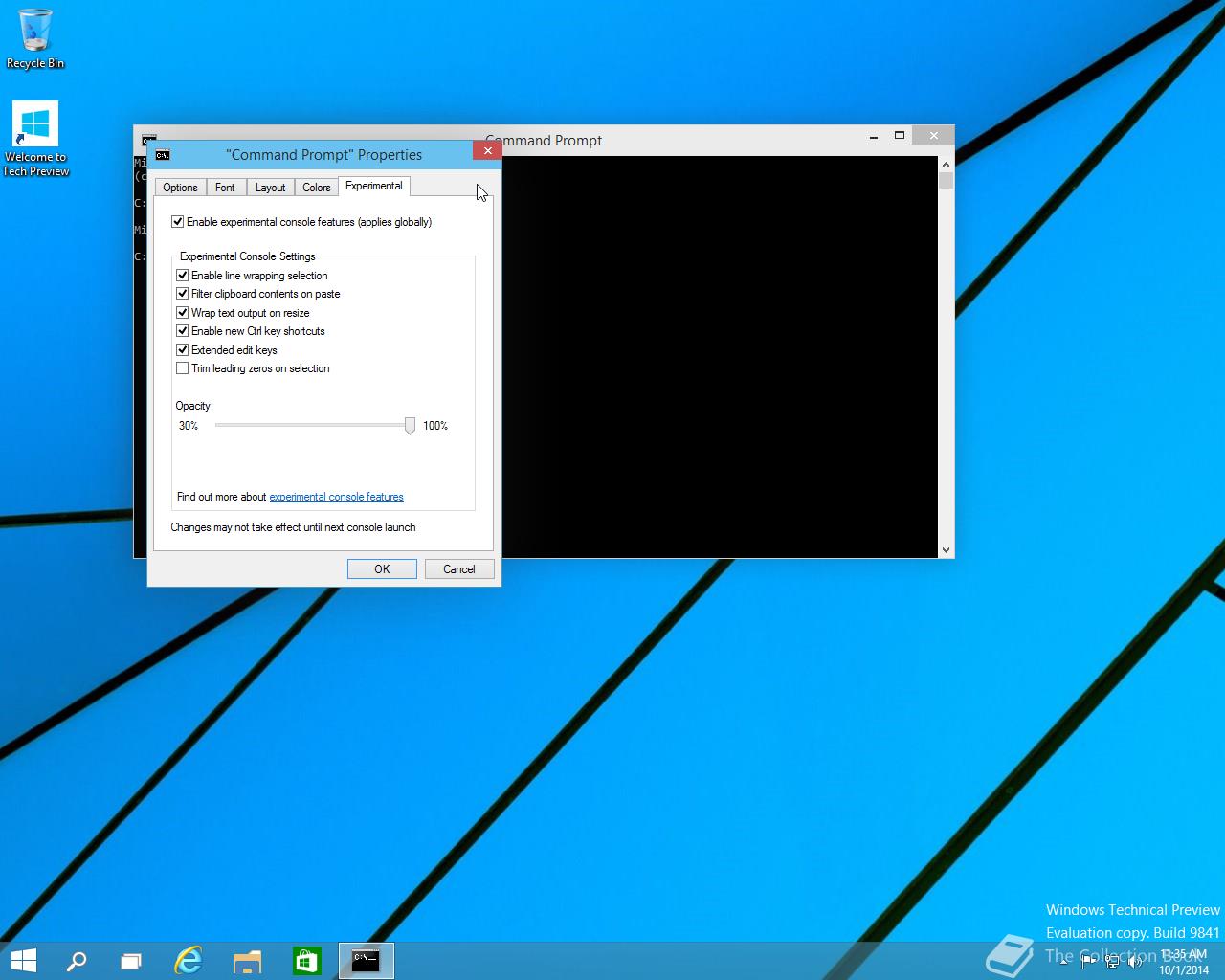
Task: Check Trim leading zeros on selection
Action: point(182,368)
